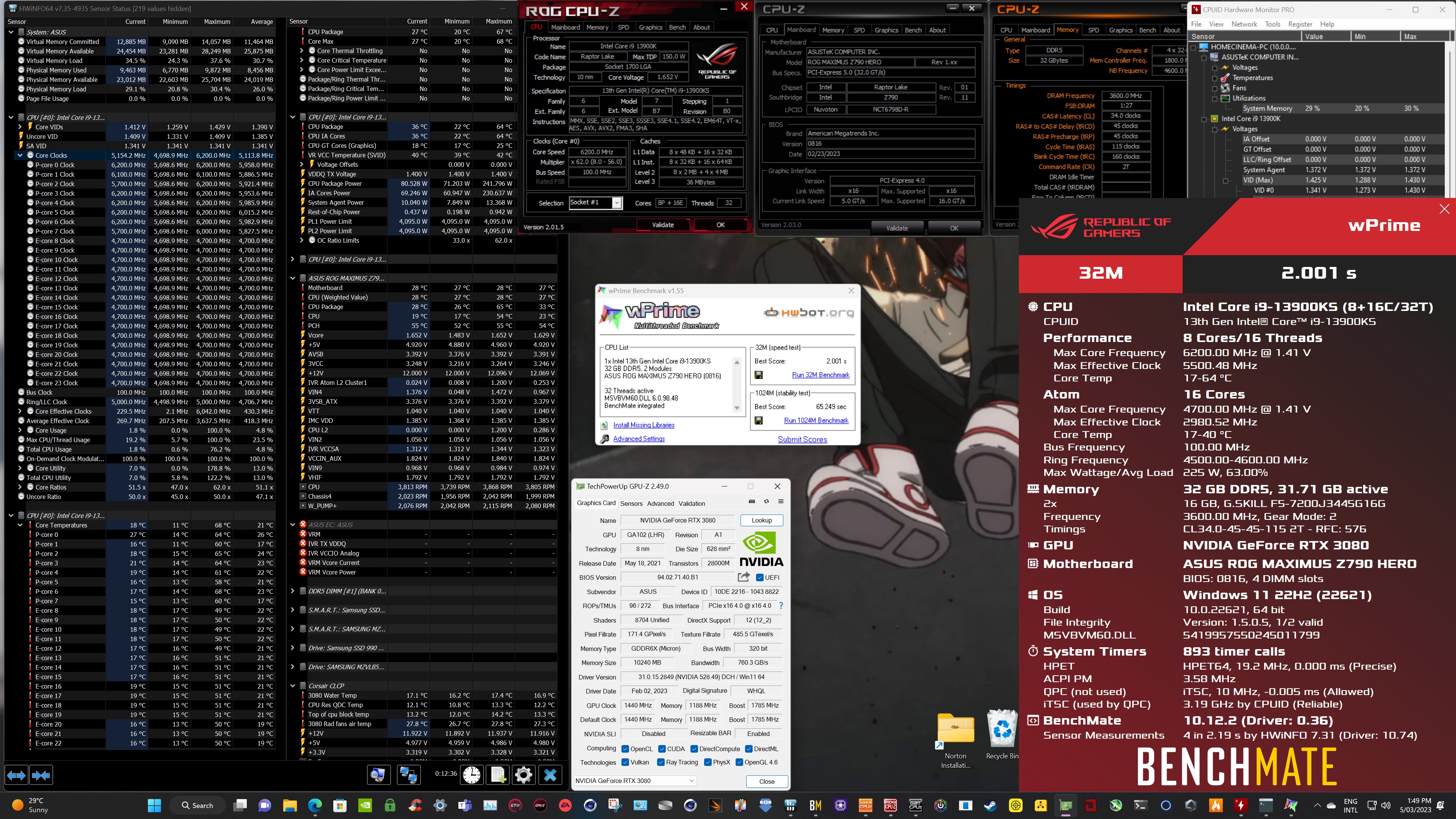The width and height of the screenshot is (1456, 819).
Task: Expand OC Ratio Limits row in HWiNFO
Action: coord(302,240)
